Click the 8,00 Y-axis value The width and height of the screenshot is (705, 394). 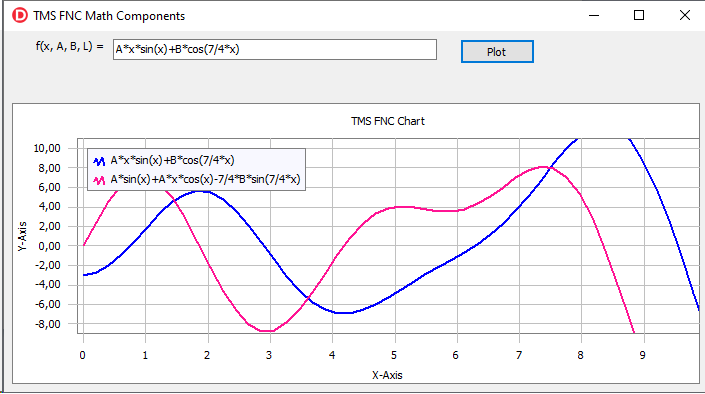click(49, 168)
